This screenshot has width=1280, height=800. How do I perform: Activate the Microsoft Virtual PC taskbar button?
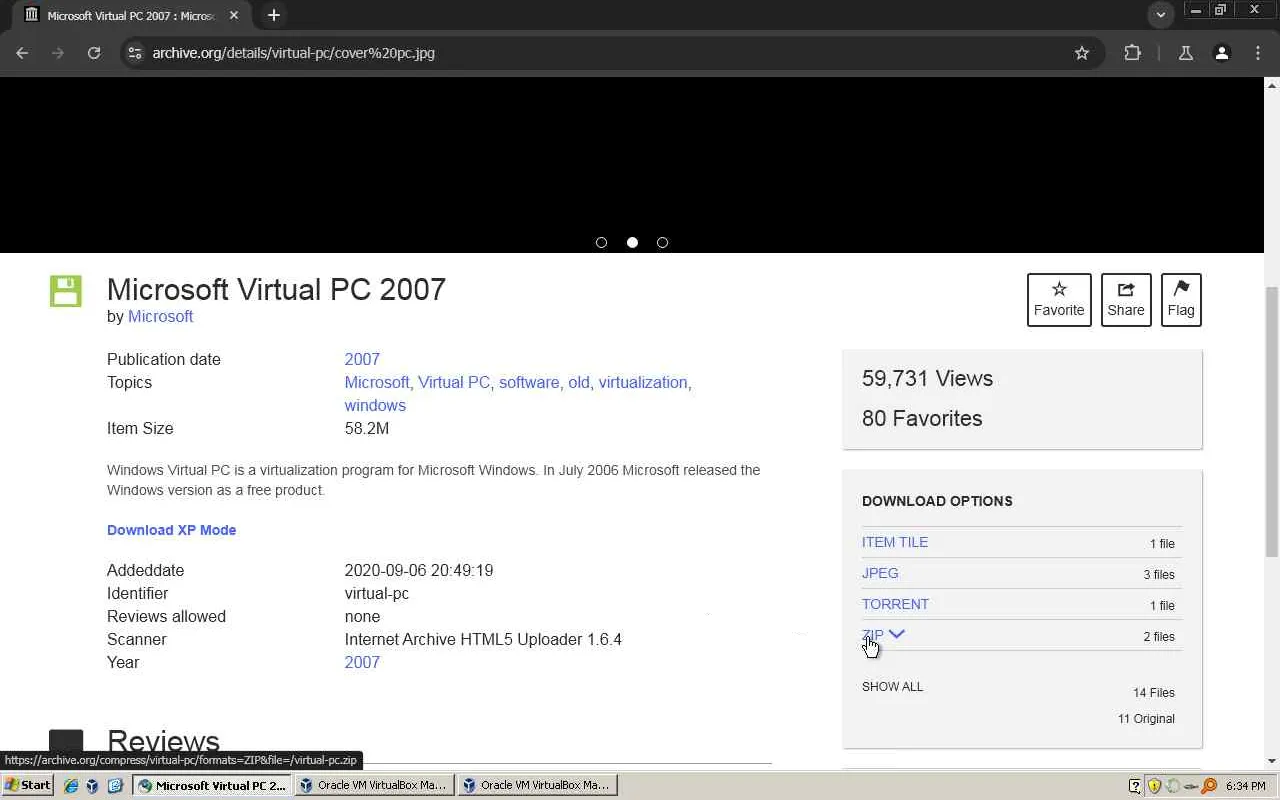(x=213, y=786)
